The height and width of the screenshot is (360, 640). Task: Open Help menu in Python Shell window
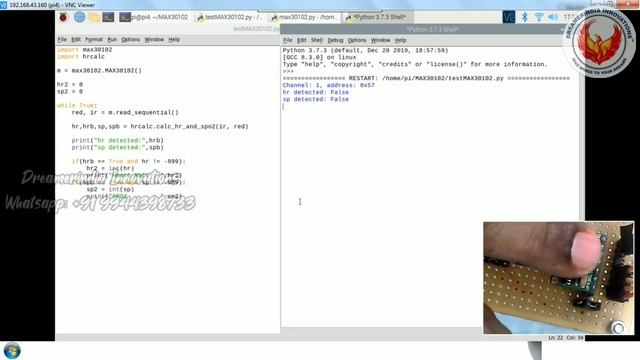point(400,40)
